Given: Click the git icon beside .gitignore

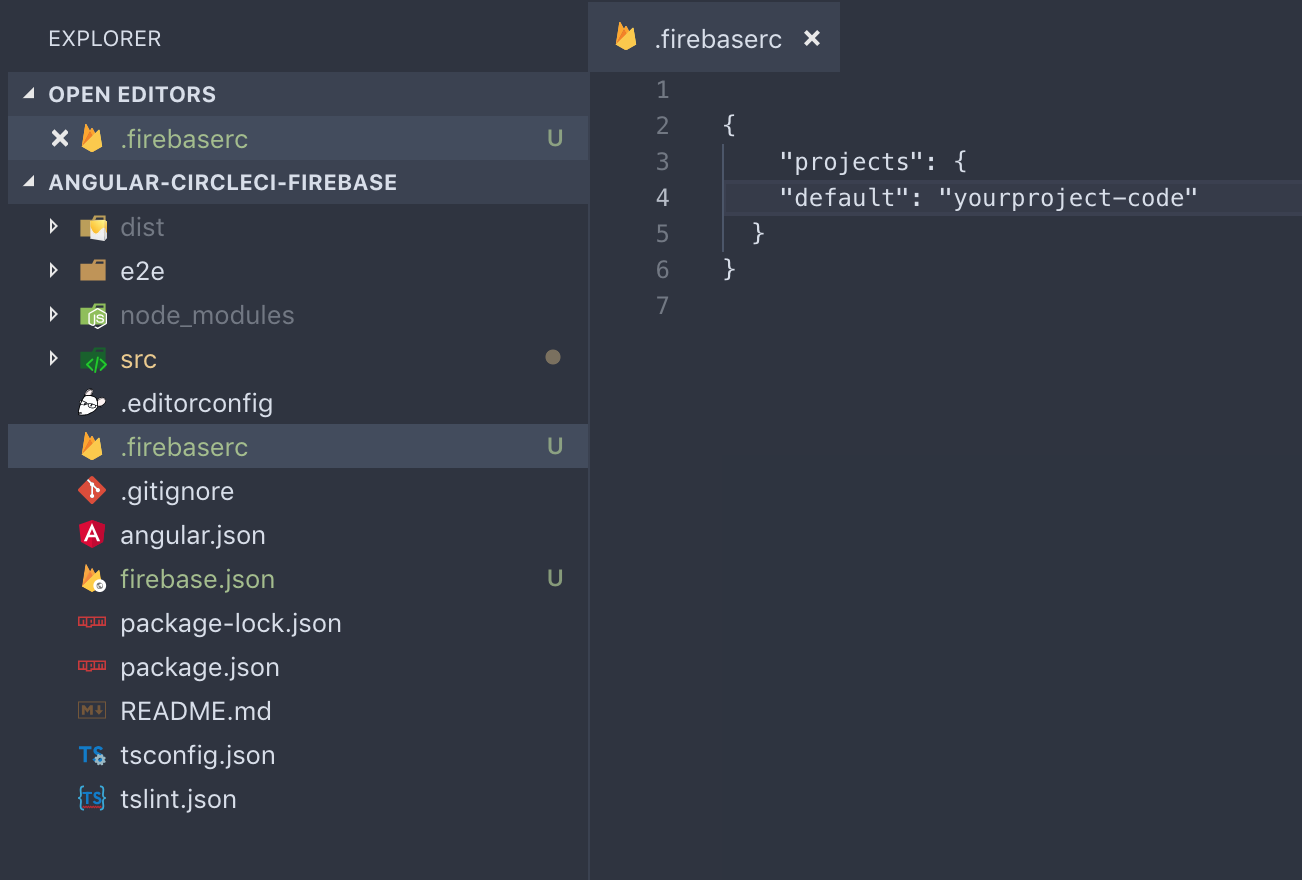Looking at the screenshot, I should (92, 490).
